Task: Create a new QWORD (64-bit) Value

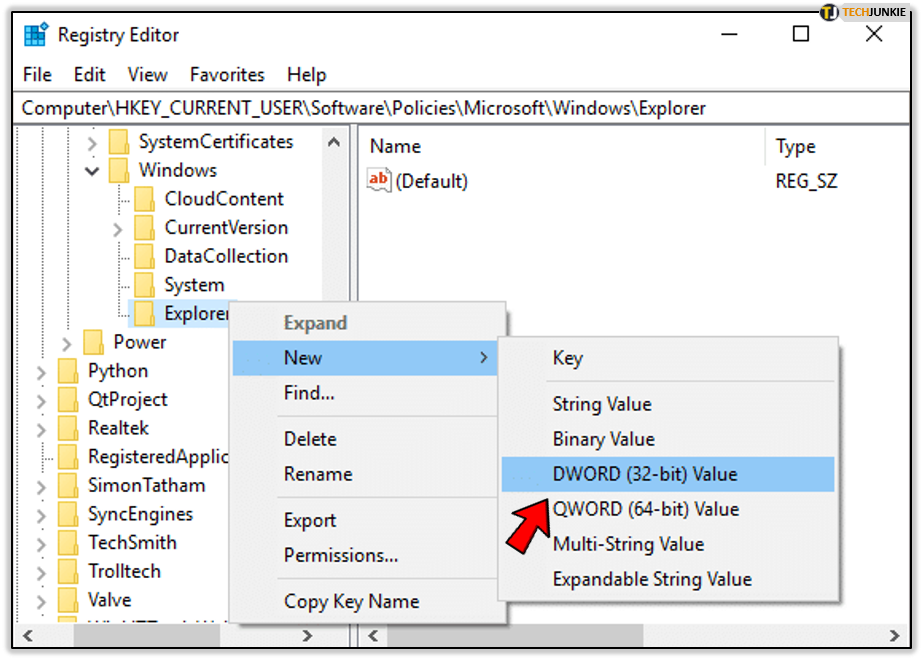Action: pos(668,509)
